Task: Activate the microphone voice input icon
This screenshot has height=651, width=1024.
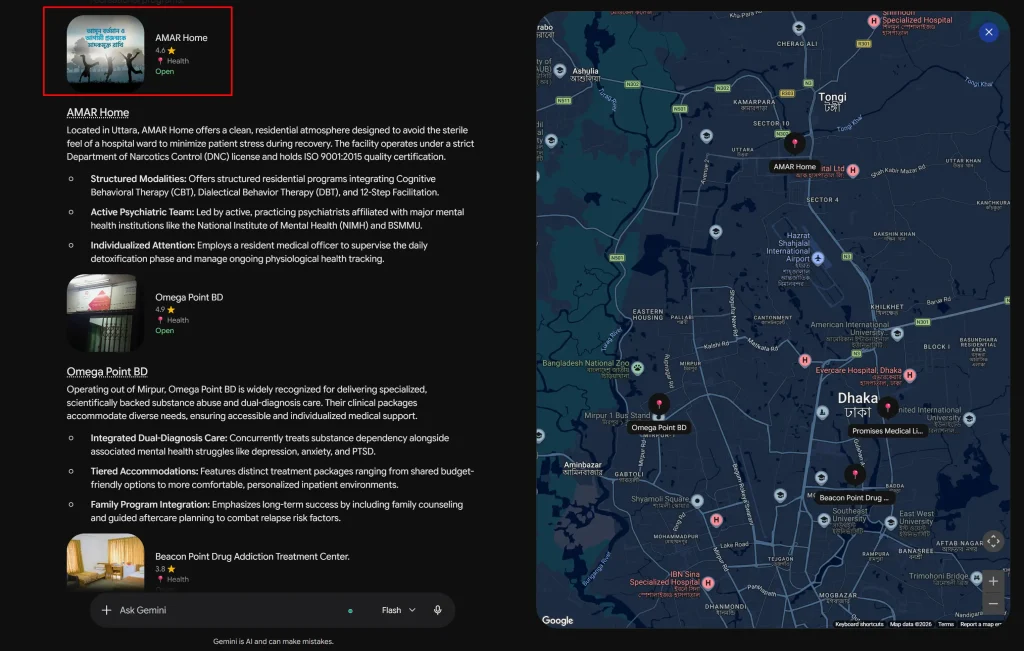Action: coord(438,610)
